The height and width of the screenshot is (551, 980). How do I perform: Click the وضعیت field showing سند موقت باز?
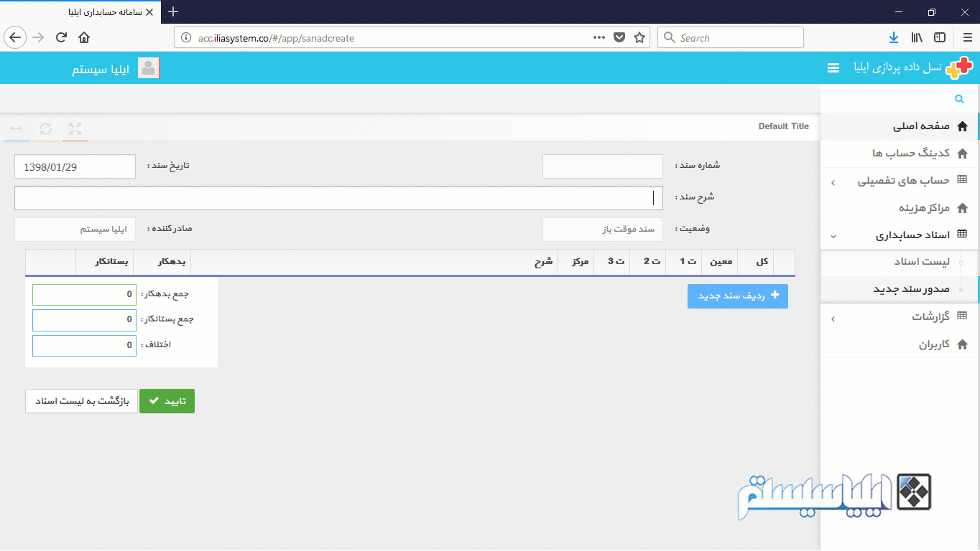tap(602, 229)
